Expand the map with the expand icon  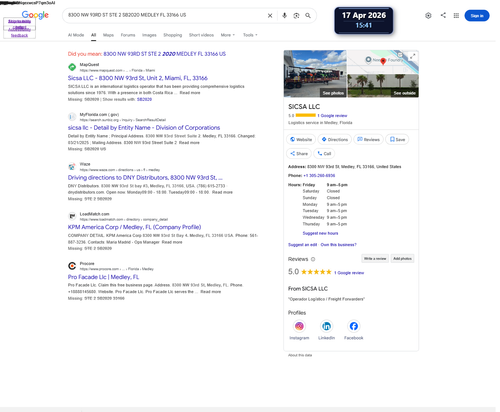click(413, 56)
